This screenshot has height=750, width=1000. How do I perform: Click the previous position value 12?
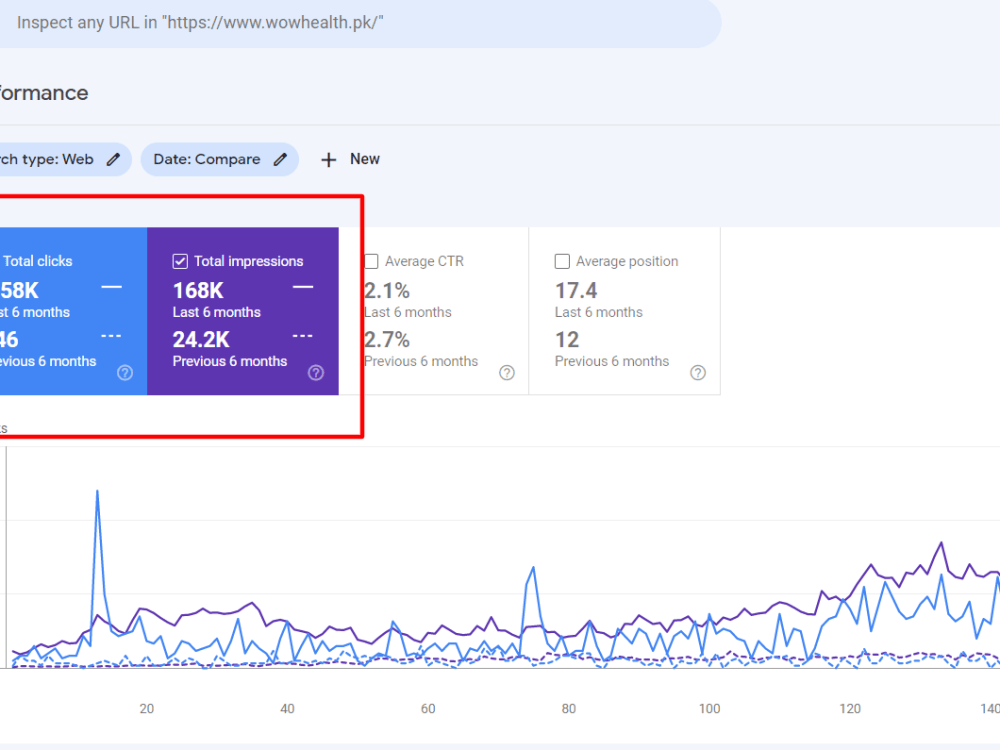click(567, 340)
